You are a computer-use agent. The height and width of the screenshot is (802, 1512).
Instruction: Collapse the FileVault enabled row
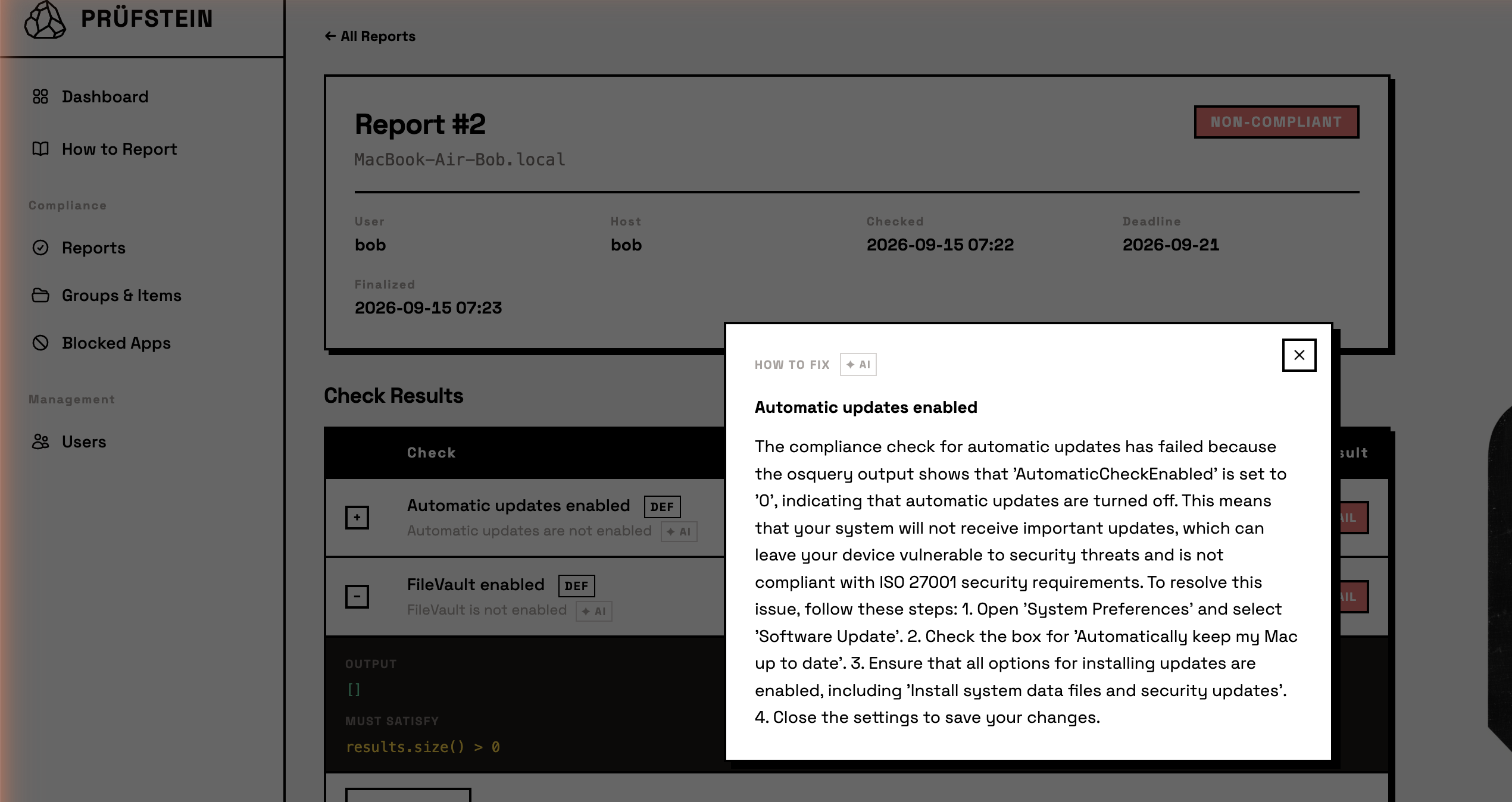357,597
